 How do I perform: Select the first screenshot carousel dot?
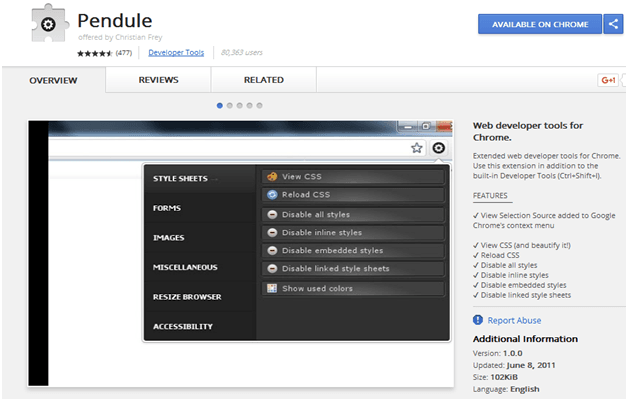tap(219, 105)
